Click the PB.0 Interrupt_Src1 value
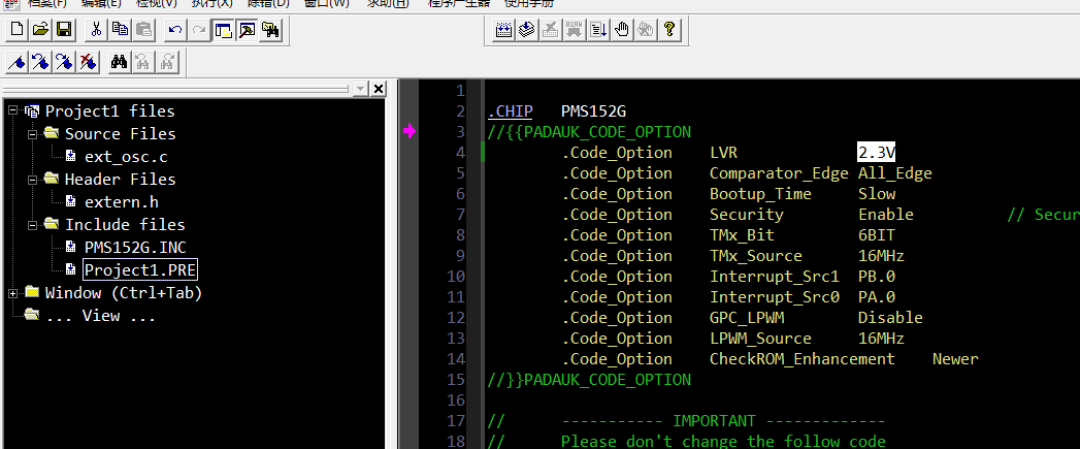The image size is (1080, 449). pyautogui.click(x=876, y=276)
